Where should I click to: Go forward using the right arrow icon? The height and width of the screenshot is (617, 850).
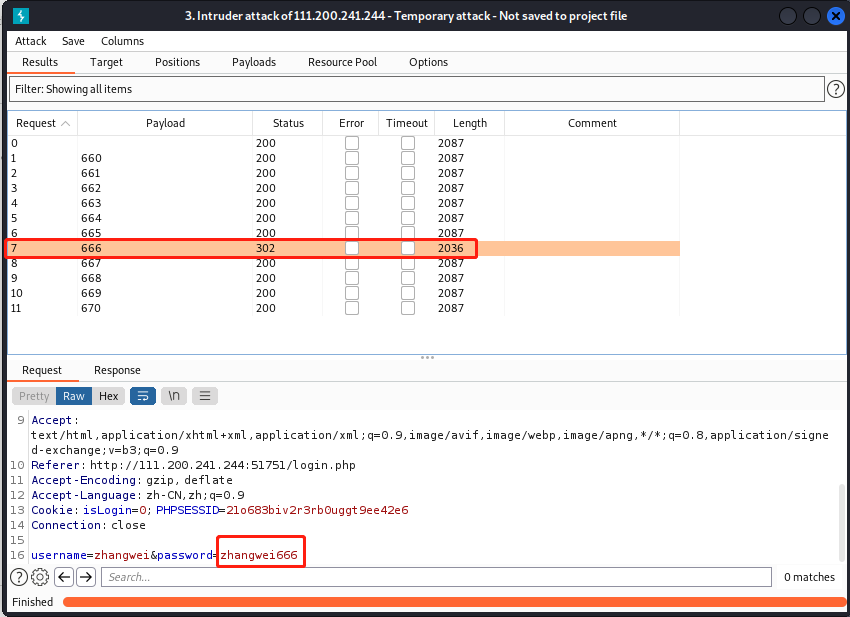click(x=85, y=577)
